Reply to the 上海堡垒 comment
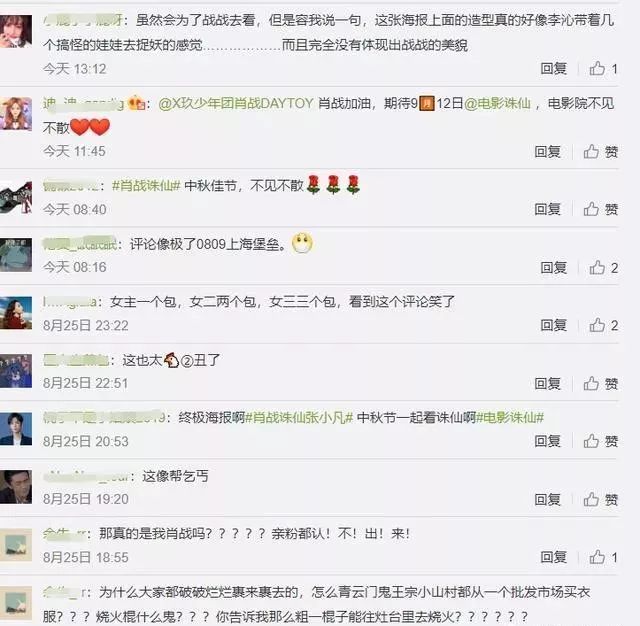Screen dimensions: 640x626 click(x=553, y=268)
